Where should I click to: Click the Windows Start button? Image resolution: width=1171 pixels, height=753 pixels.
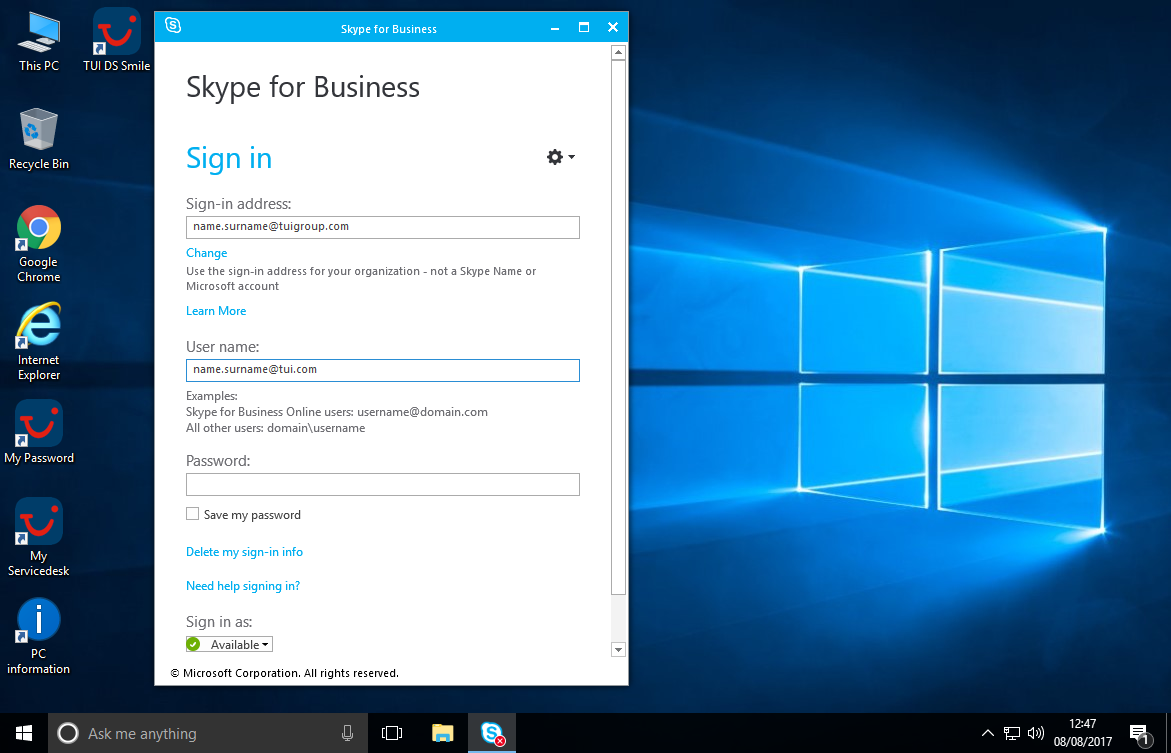tap(24, 733)
